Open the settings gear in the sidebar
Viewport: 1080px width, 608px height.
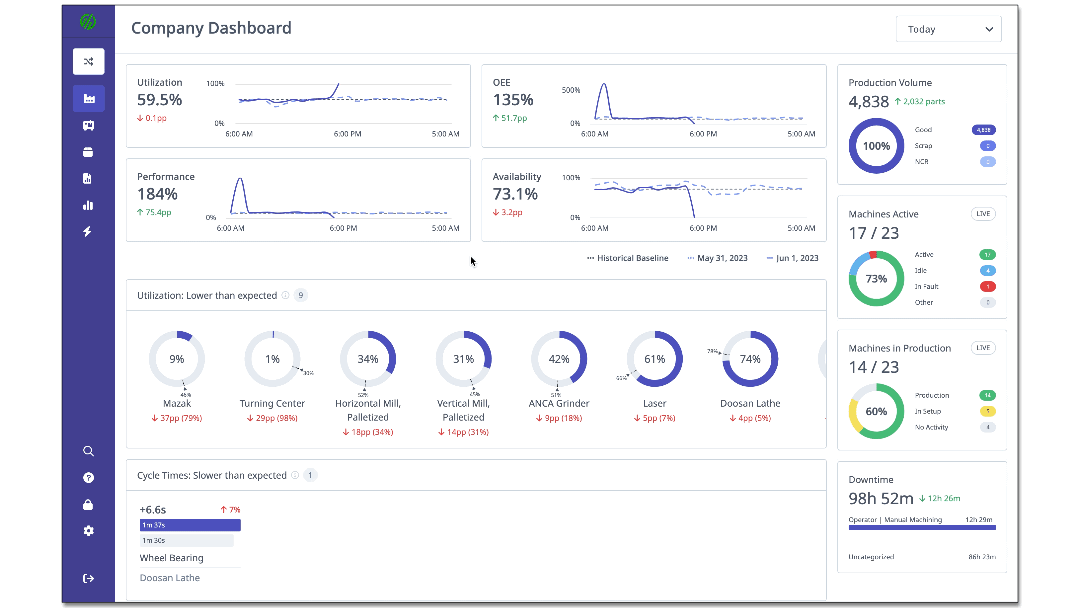click(88, 531)
